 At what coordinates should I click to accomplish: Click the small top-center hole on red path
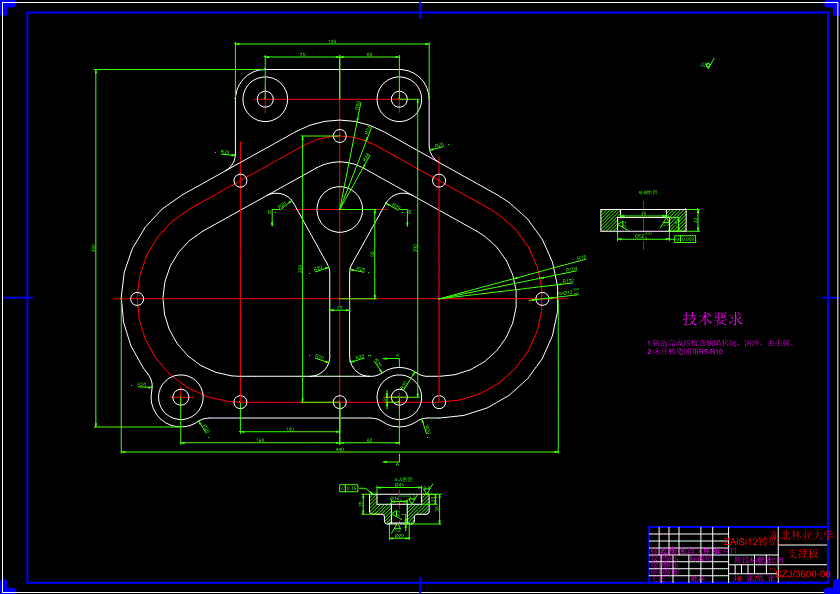(340, 136)
